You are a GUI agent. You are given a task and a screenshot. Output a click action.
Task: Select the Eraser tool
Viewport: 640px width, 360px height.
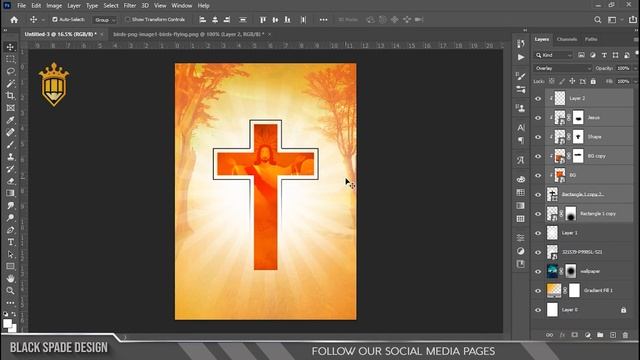coord(11,181)
